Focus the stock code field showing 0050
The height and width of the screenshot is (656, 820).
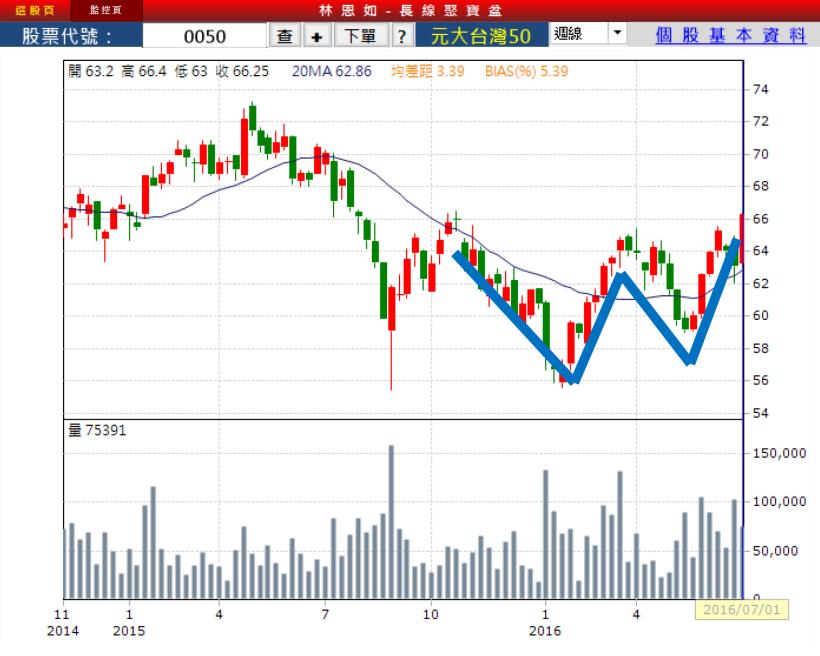coord(204,36)
